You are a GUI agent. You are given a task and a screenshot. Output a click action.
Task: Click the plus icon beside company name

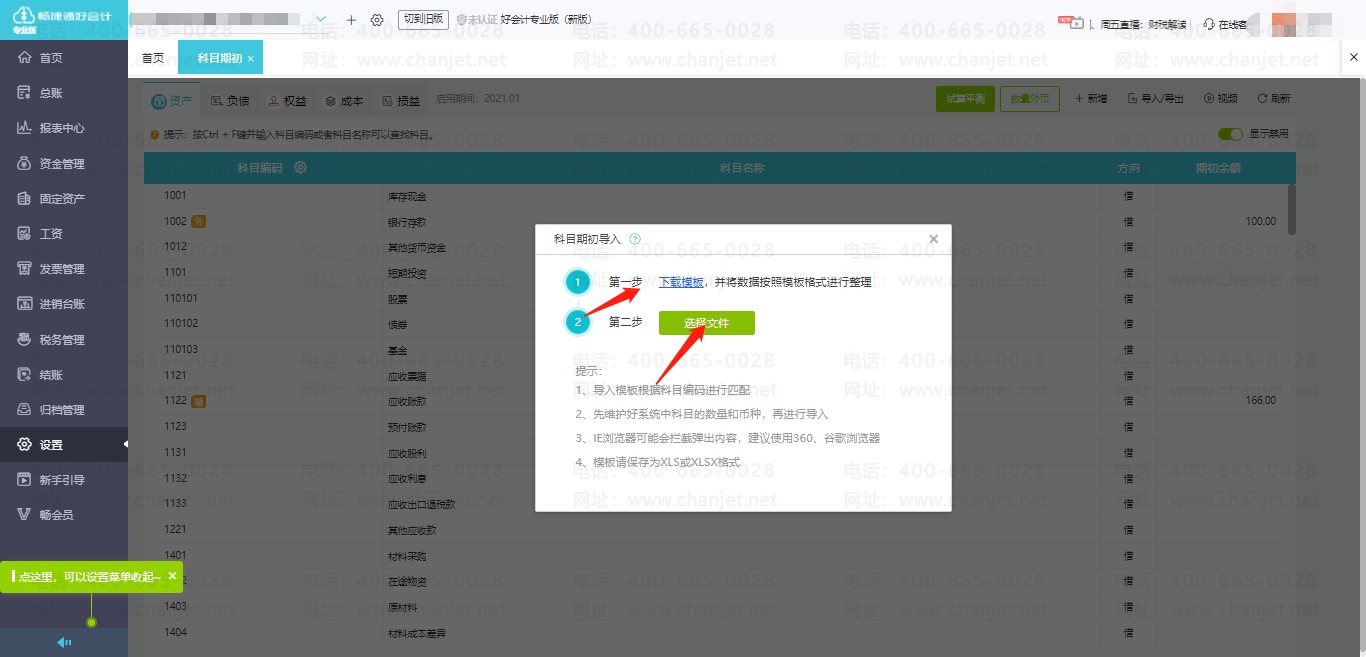point(351,20)
